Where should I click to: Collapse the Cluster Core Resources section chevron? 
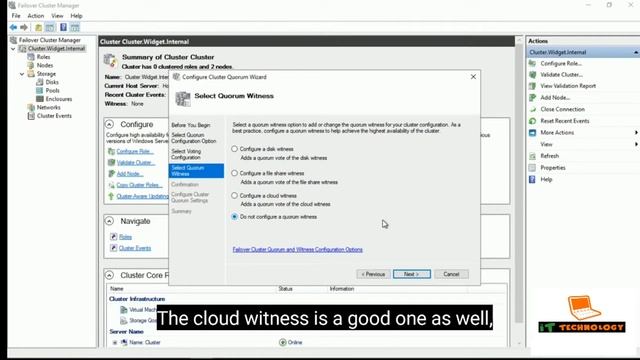coord(109,275)
